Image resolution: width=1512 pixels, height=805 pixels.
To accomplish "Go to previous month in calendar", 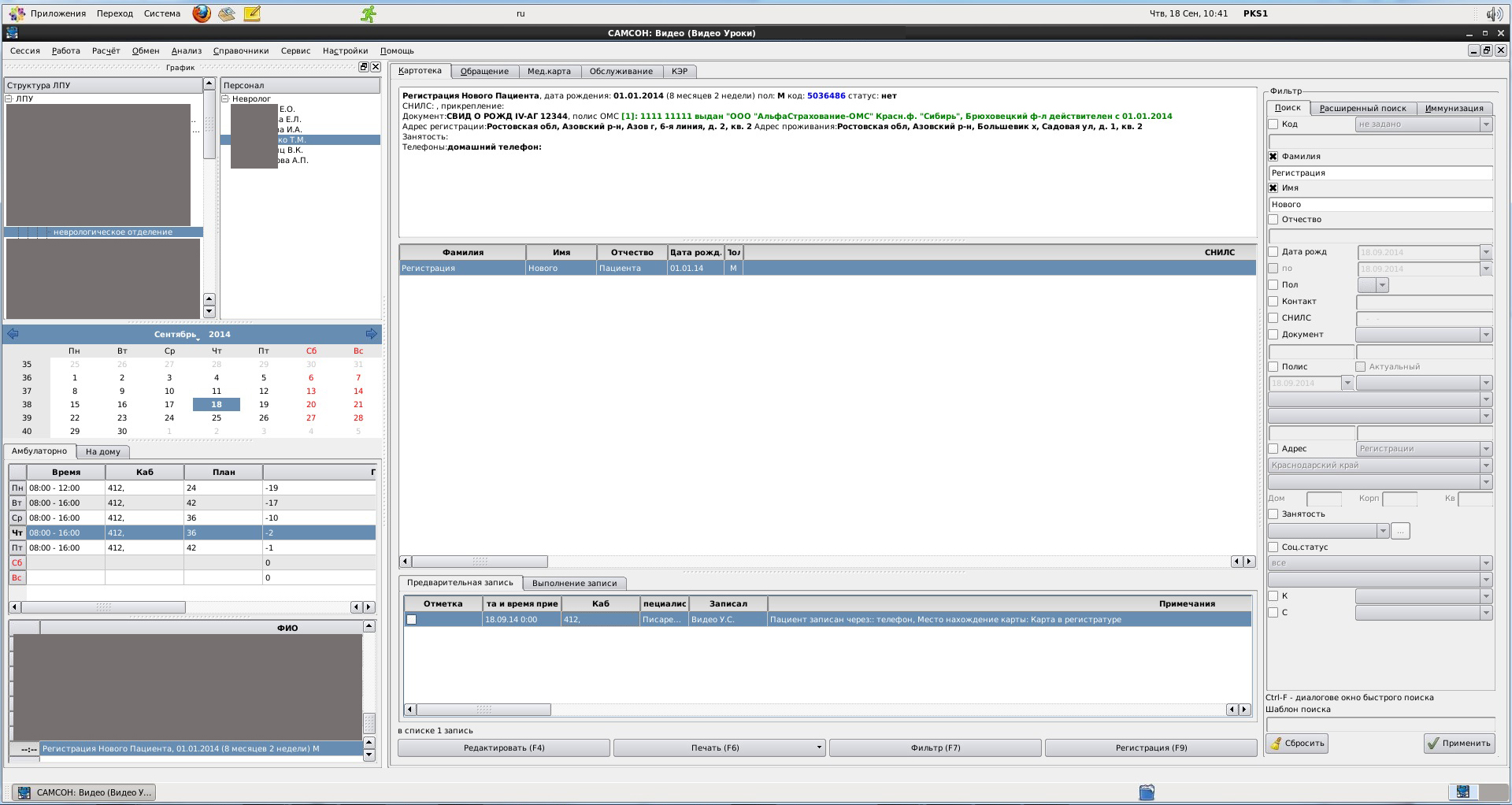I will [x=13, y=334].
